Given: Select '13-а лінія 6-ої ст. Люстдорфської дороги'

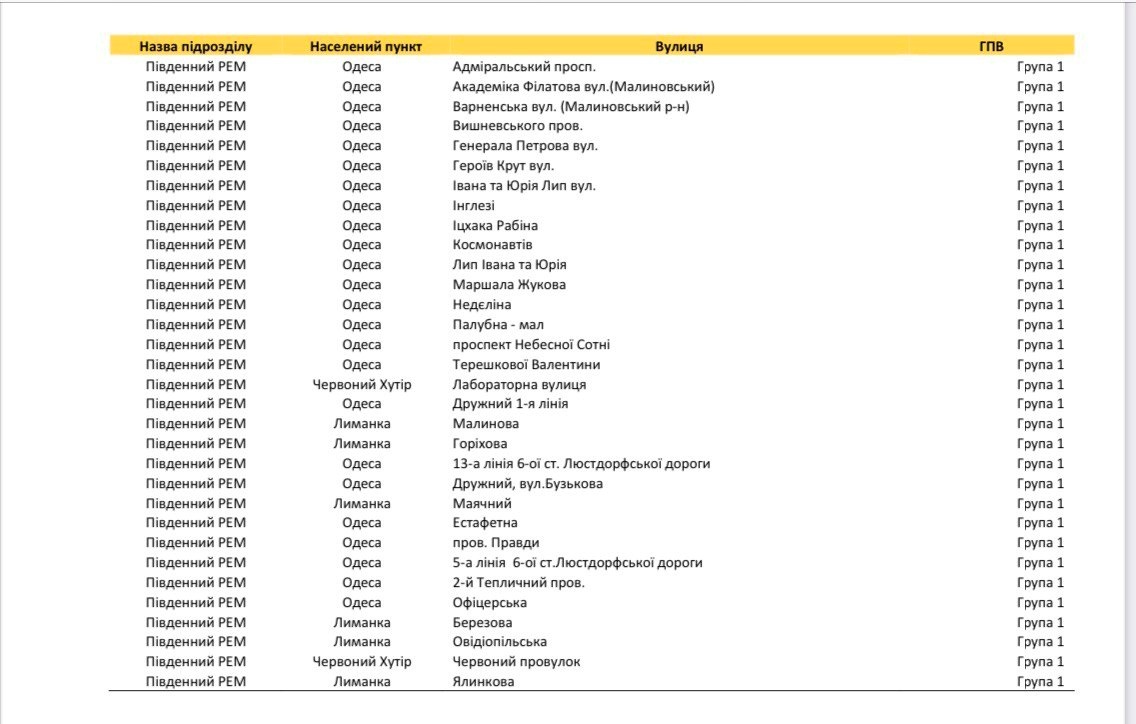Looking at the screenshot, I should tap(581, 464).
